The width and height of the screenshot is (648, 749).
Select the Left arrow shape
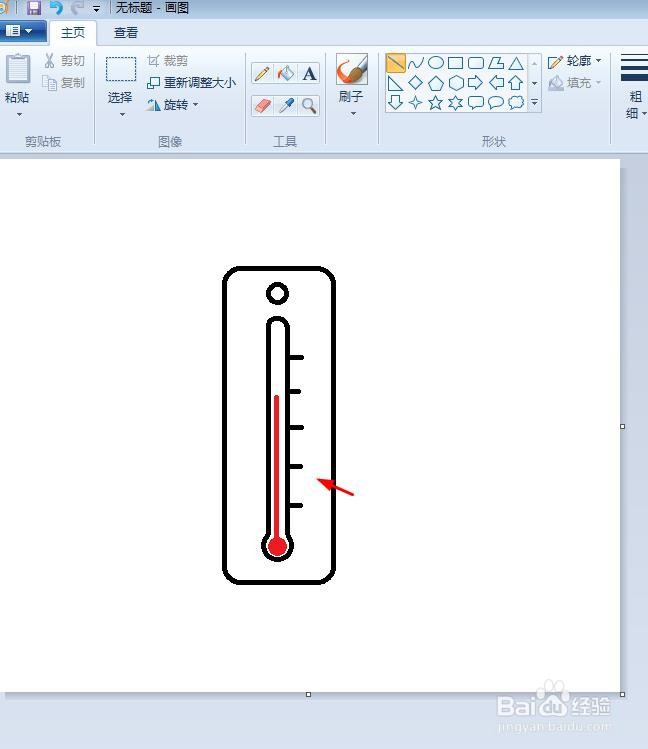click(x=496, y=83)
